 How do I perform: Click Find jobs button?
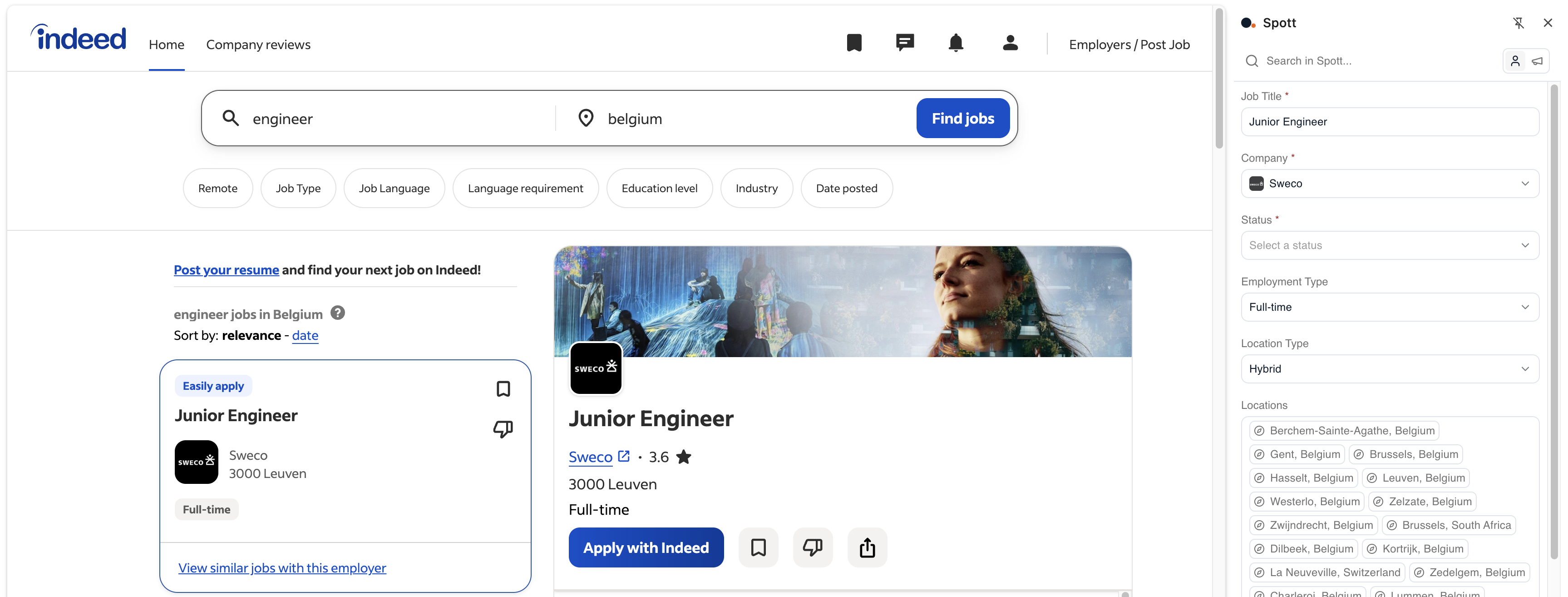963,118
